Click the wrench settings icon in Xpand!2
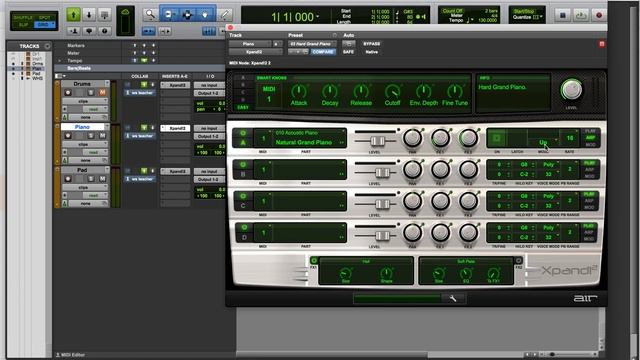This screenshot has width=640, height=360. (453, 298)
